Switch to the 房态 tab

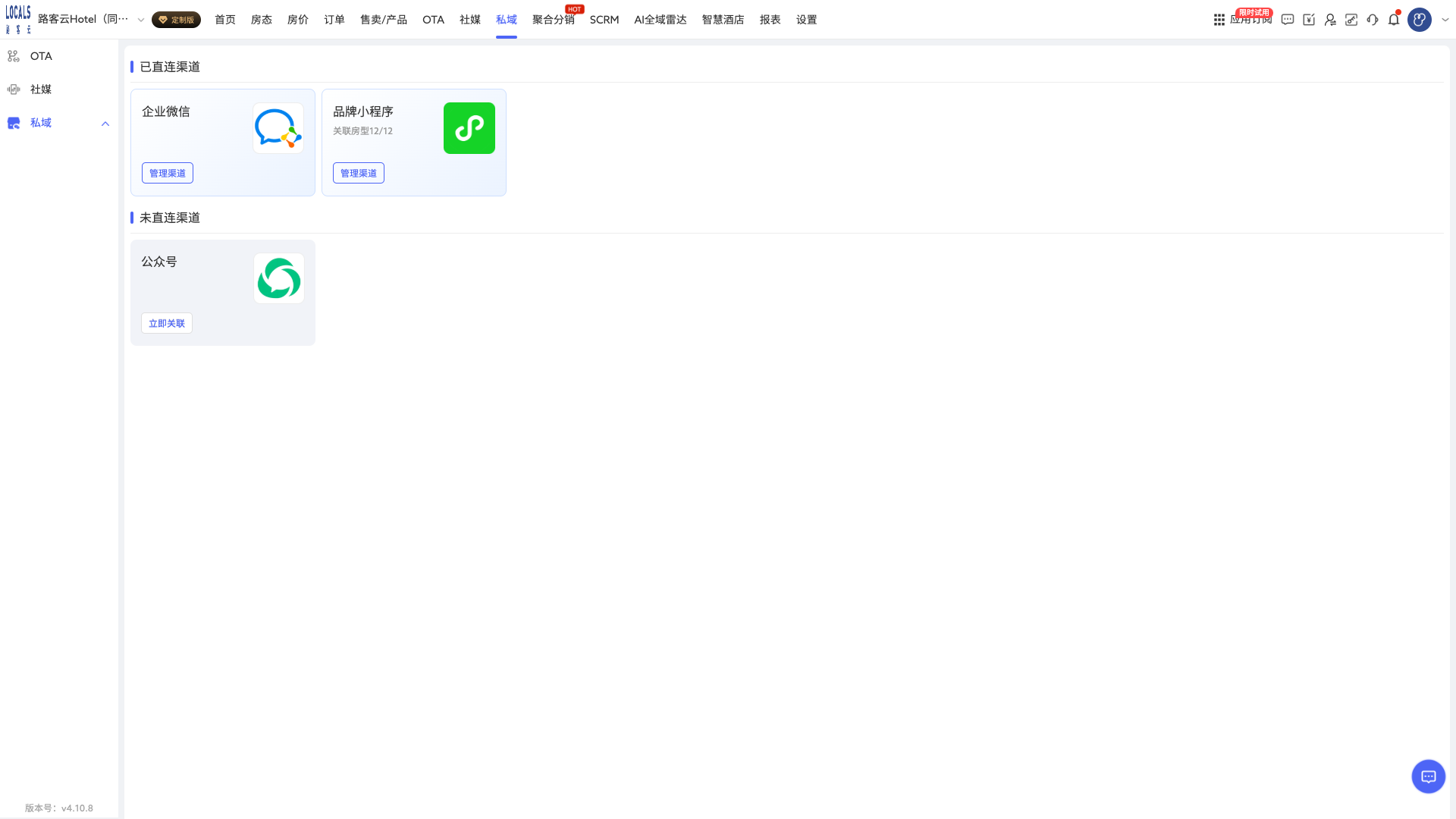pyautogui.click(x=262, y=20)
